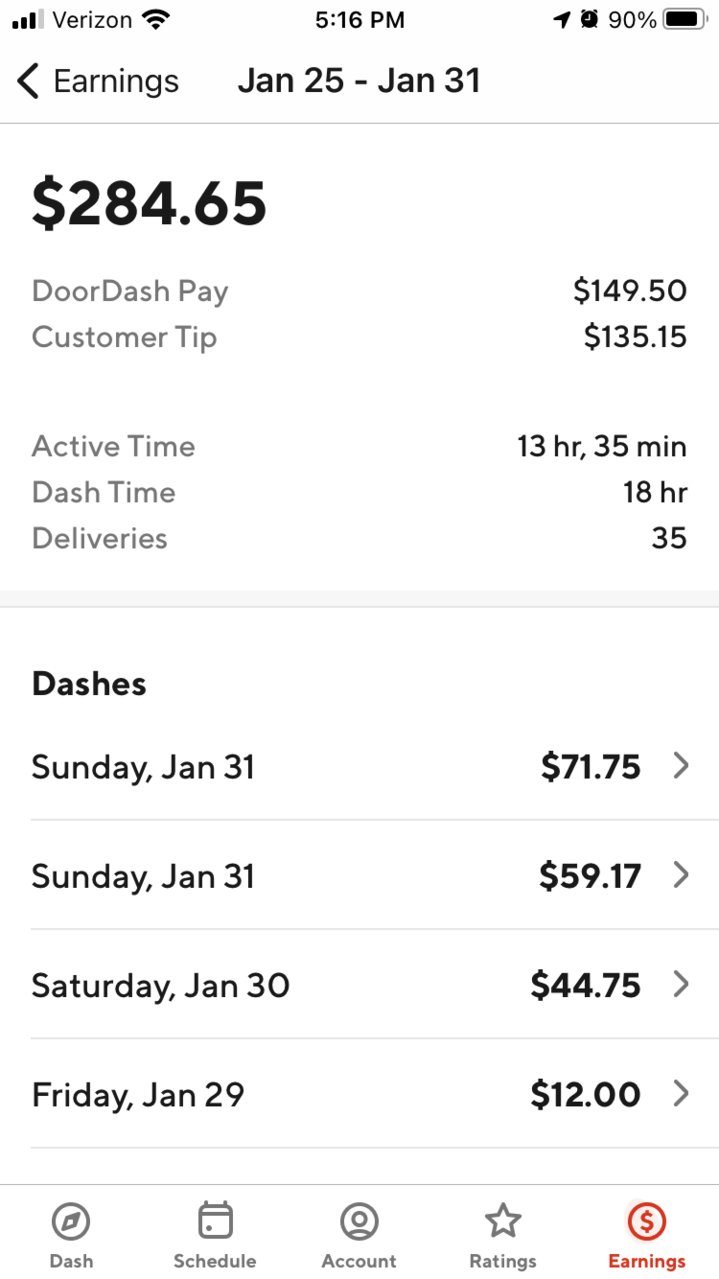
Task: Tap the Dash compass icon
Action: 71,1221
